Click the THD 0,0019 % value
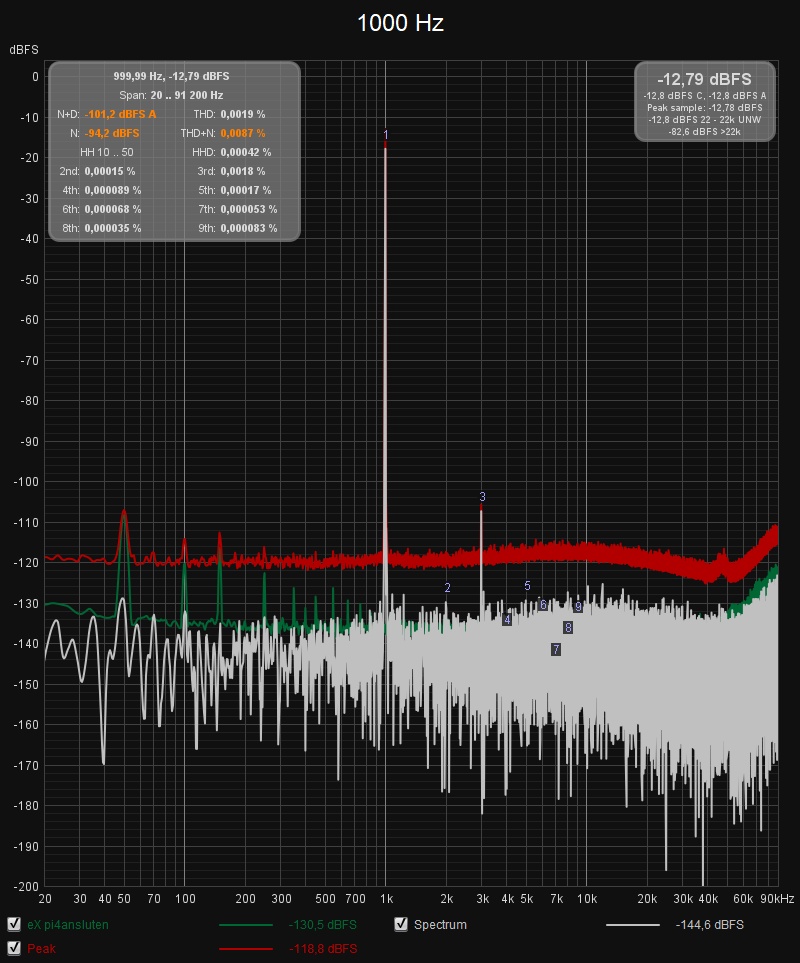 point(243,114)
